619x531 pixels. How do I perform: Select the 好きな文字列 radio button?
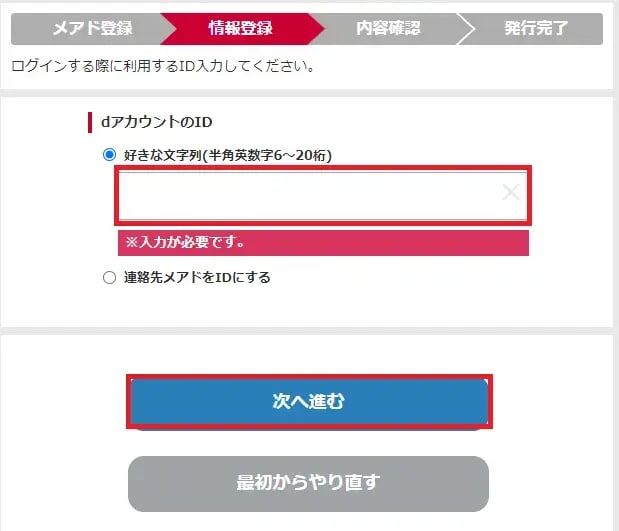click(x=109, y=156)
